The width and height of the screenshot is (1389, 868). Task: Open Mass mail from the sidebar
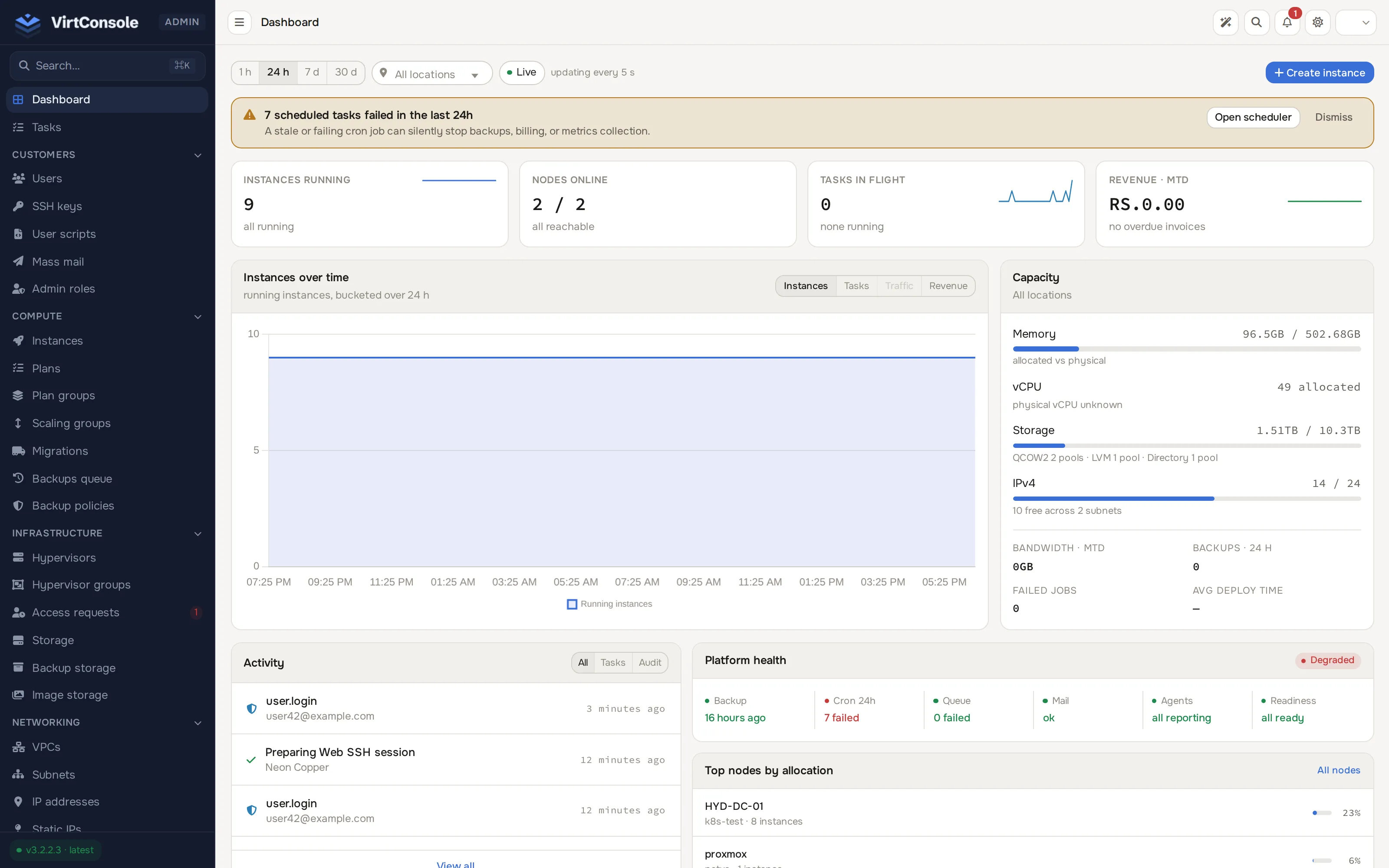[107, 261]
